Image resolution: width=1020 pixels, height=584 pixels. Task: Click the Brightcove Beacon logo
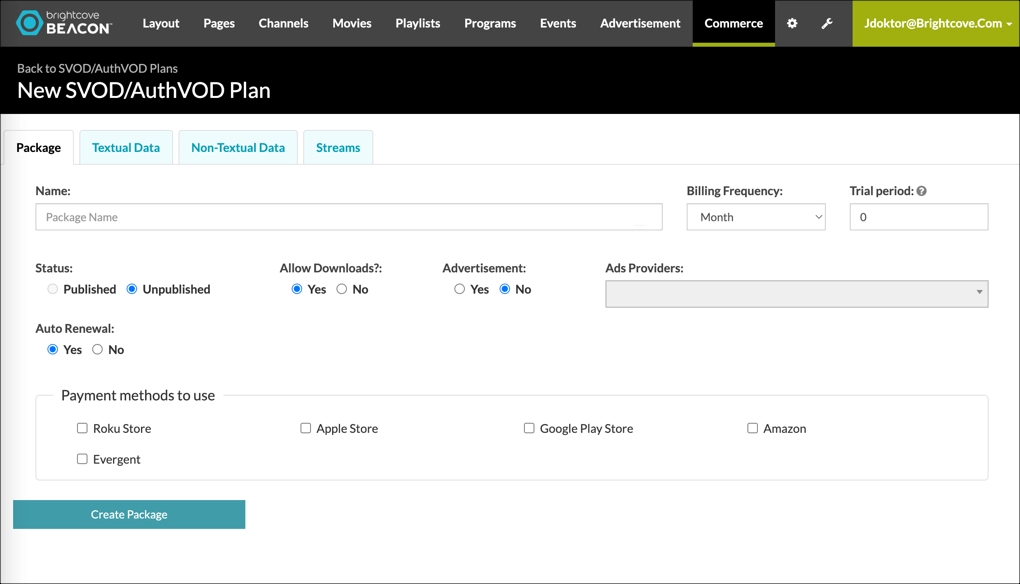[x=64, y=23]
